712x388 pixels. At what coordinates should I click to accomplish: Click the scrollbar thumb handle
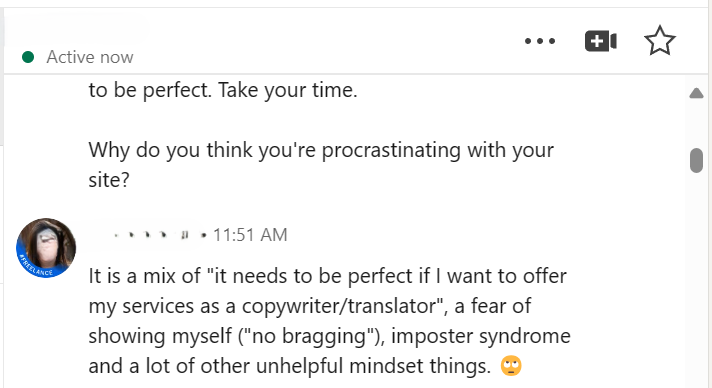[x=696, y=160]
